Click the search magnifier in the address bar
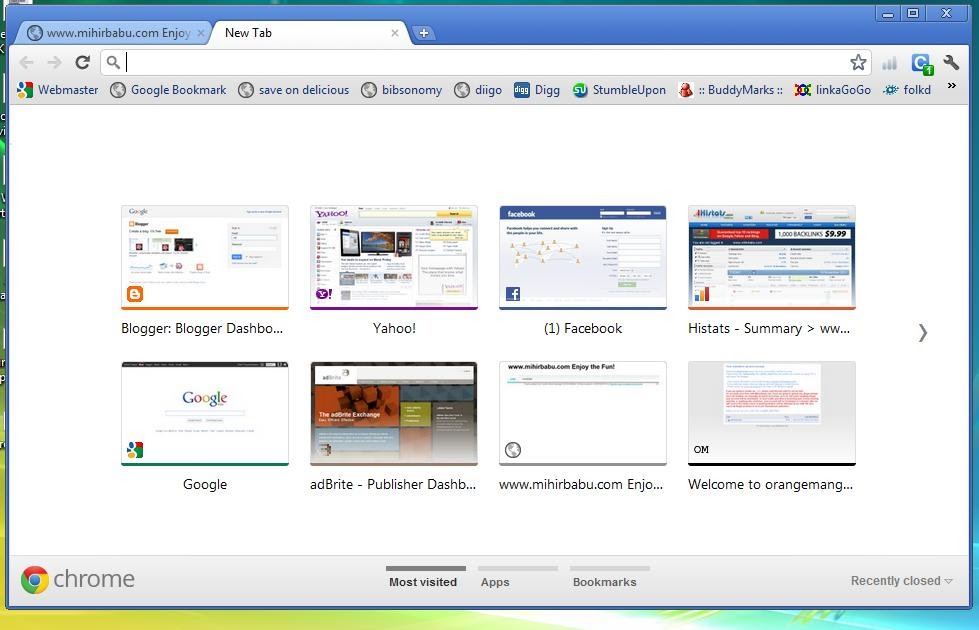The width and height of the screenshot is (979, 630). [113, 62]
